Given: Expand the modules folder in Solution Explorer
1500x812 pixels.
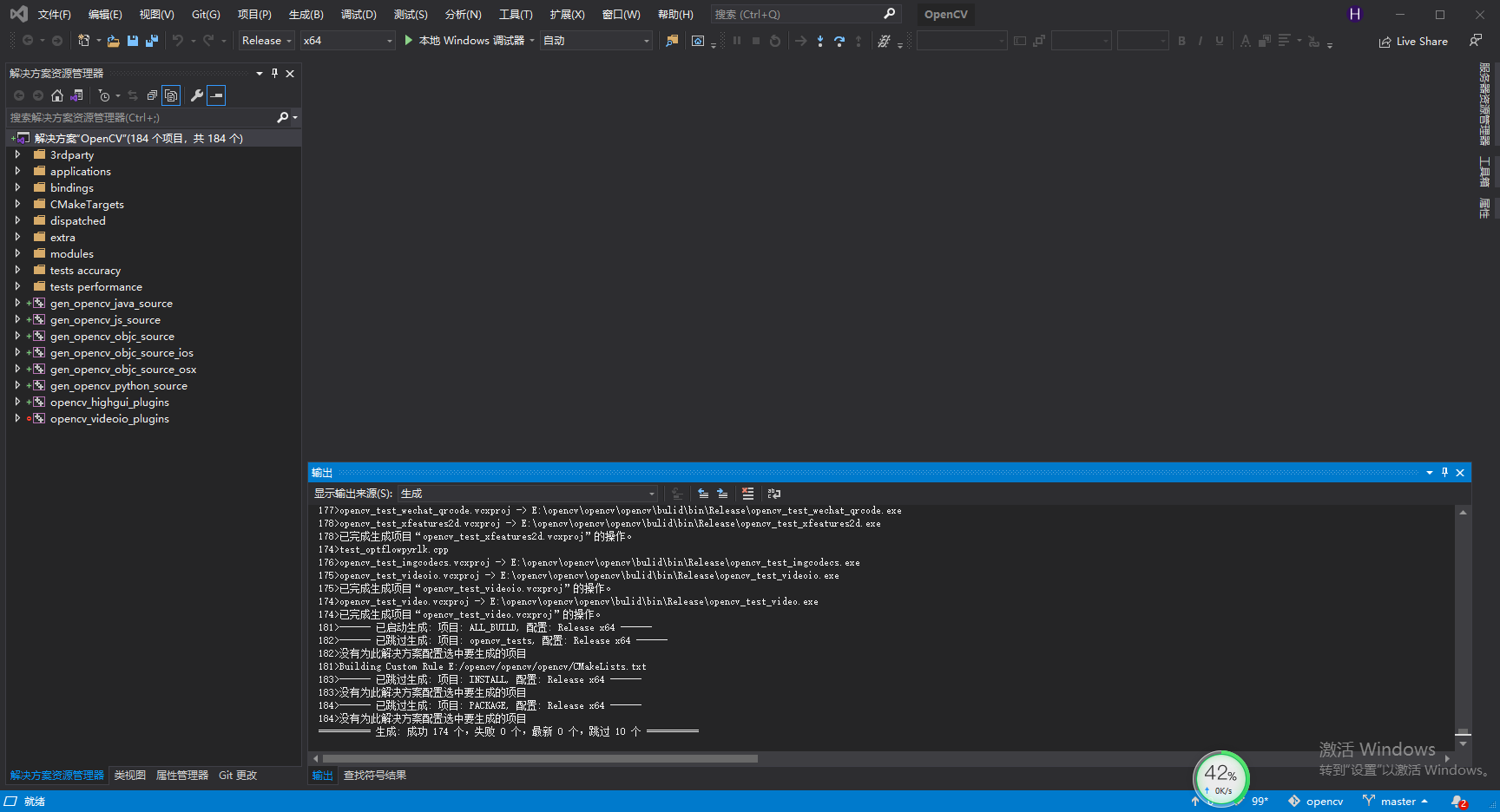Looking at the screenshot, I should [x=17, y=253].
